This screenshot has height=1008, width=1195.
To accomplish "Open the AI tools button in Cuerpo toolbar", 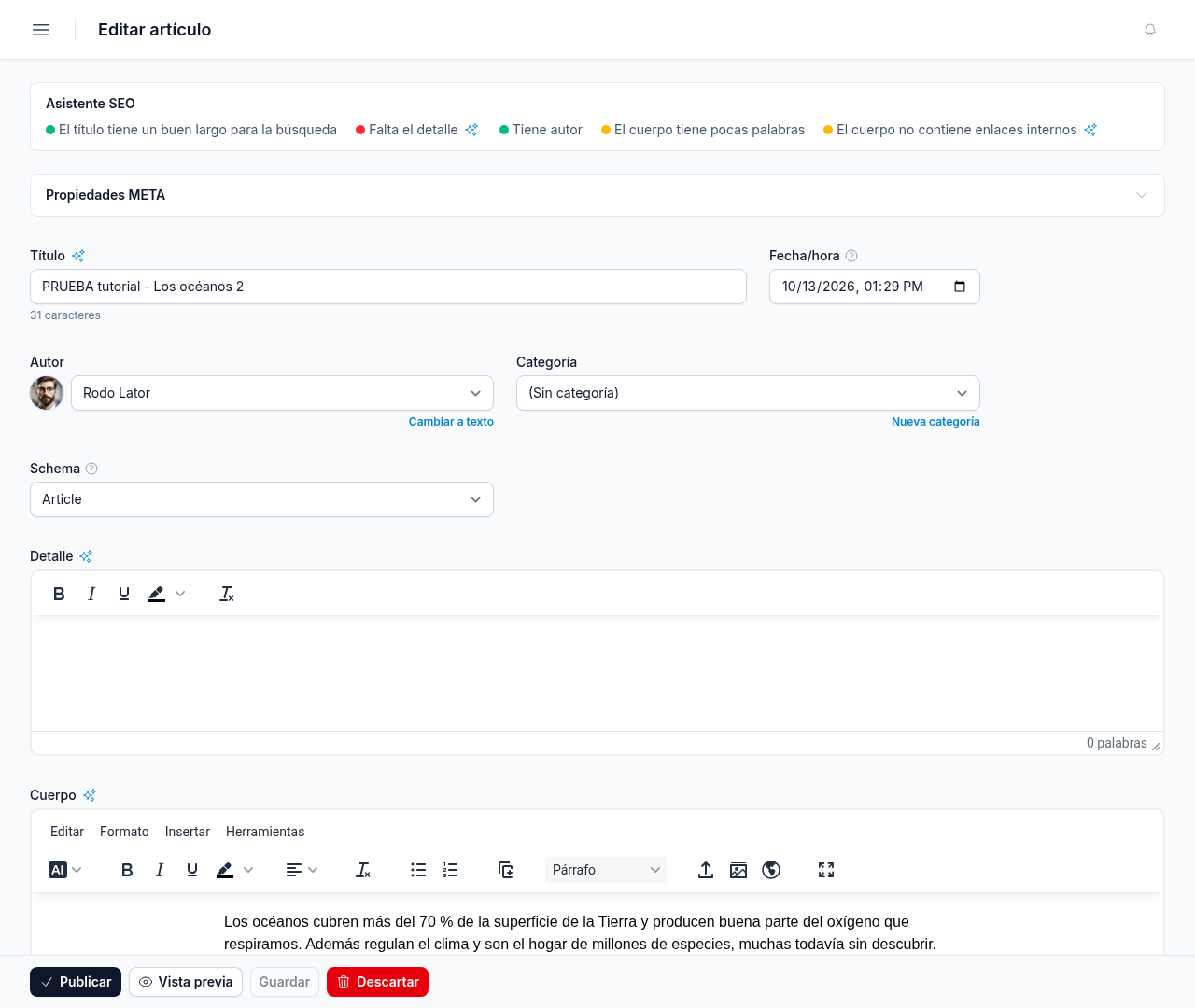I will [65, 870].
